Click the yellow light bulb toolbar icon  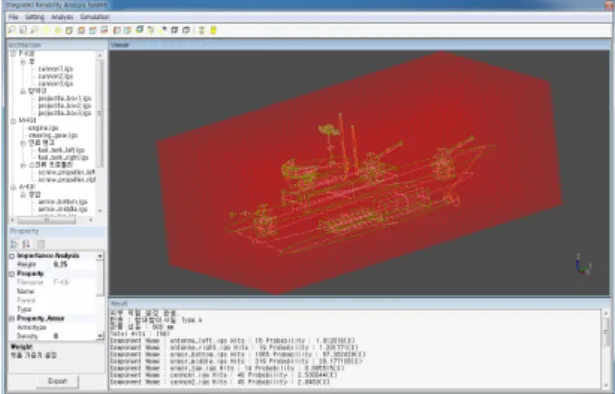click(46, 30)
